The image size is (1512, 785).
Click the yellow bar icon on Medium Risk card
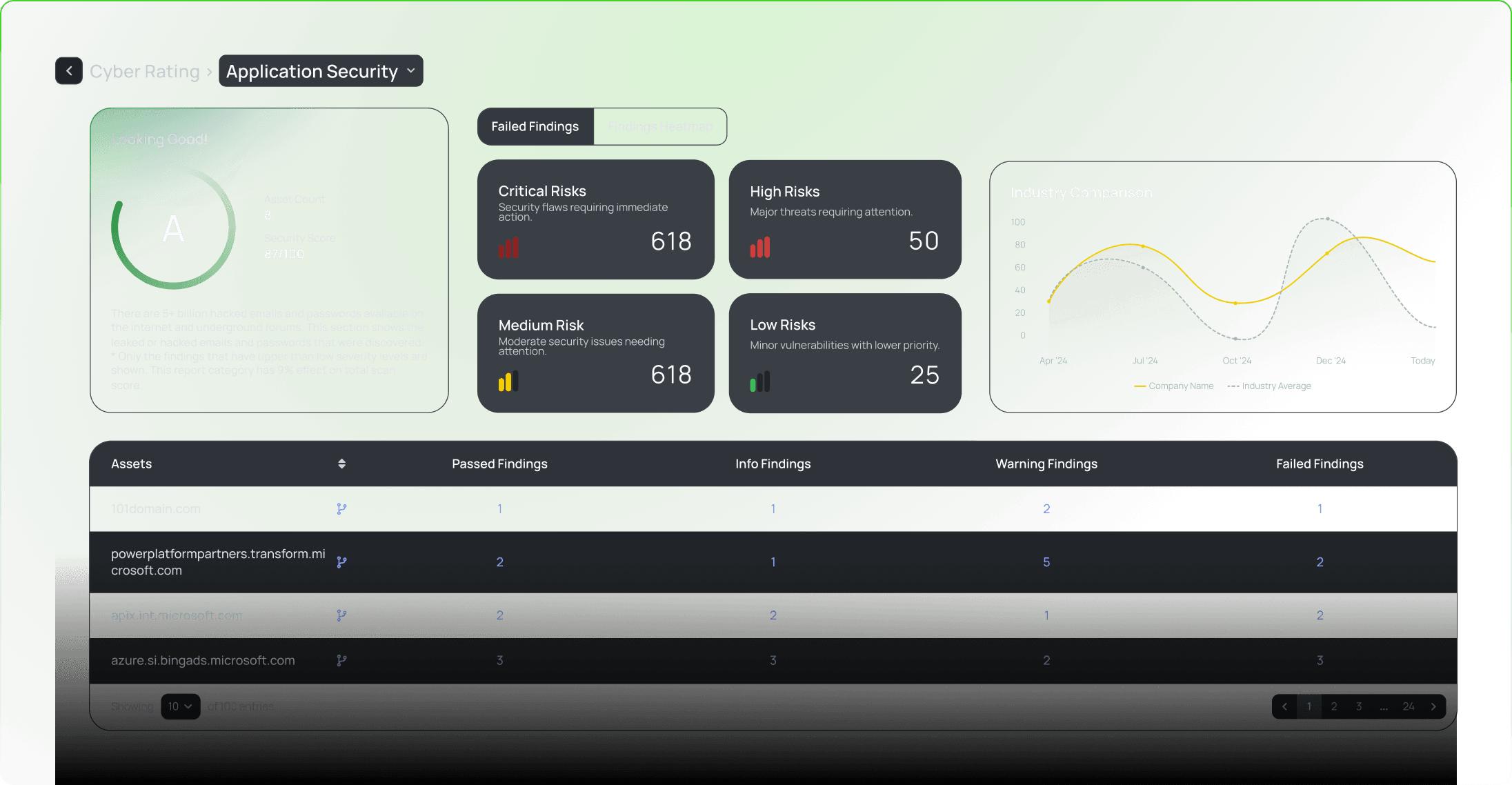point(508,381)
